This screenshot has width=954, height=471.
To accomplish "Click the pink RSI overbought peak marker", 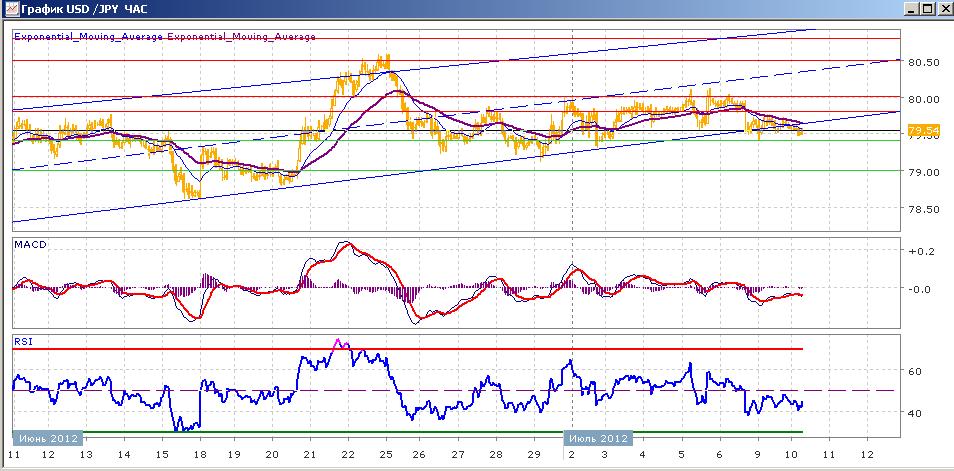I will [341, 343].
